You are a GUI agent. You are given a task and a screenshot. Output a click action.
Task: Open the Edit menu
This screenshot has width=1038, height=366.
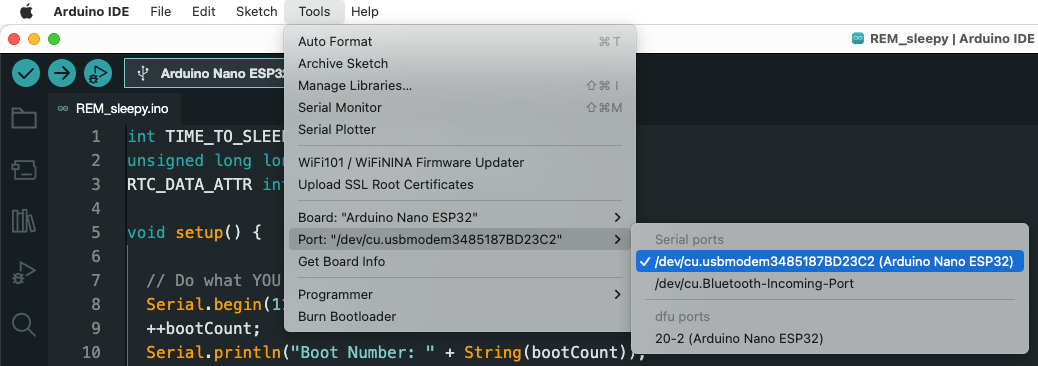point(203,11)
